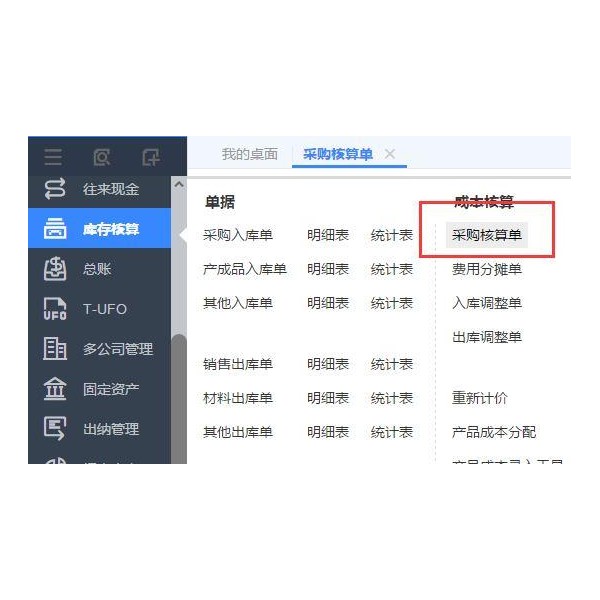Click the sidebar vertical scrollbar thumb
The image size is (600, 600).
[179, 398]
